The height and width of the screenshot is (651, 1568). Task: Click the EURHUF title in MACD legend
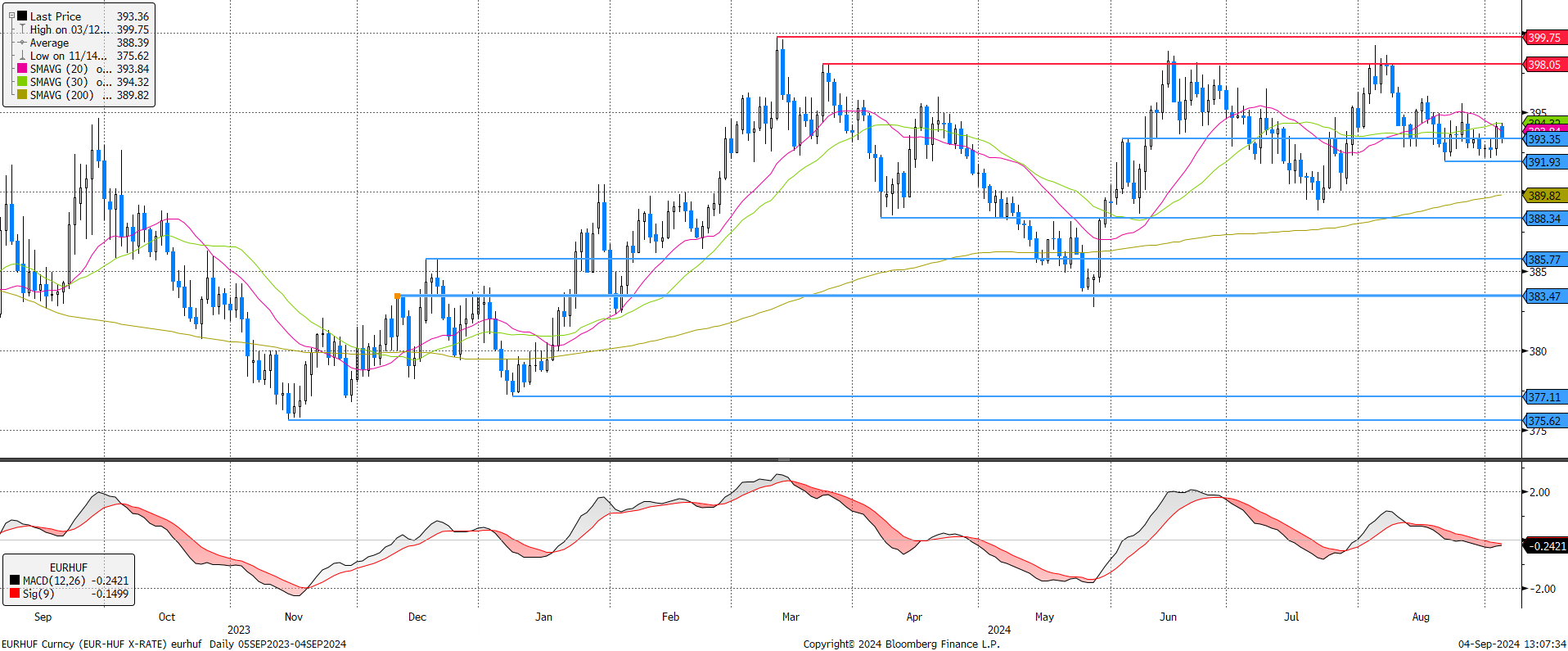coord(69,567)
